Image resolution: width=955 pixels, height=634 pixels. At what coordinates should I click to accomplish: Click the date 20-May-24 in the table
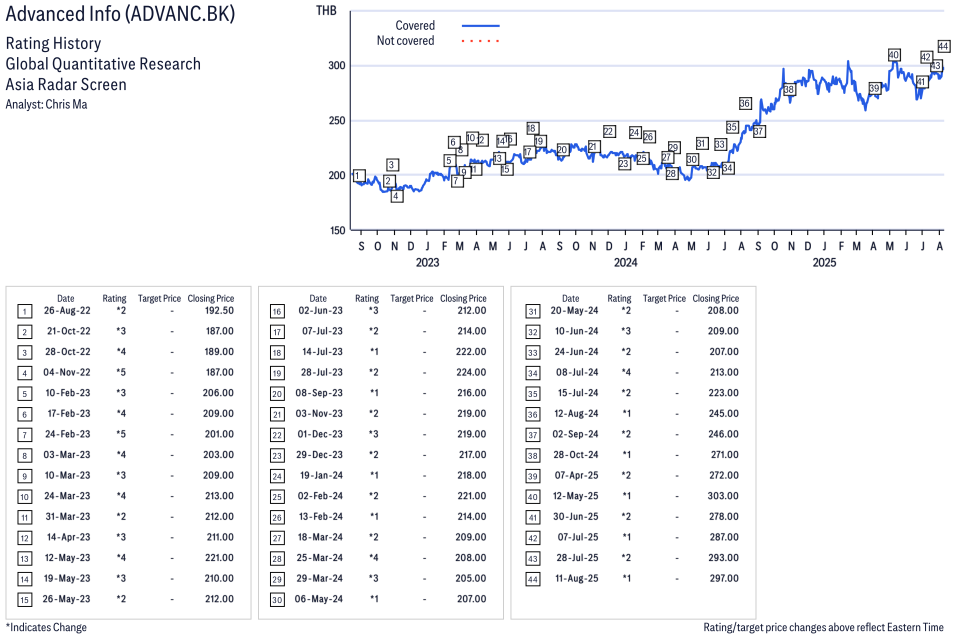(x=574, y=311)
